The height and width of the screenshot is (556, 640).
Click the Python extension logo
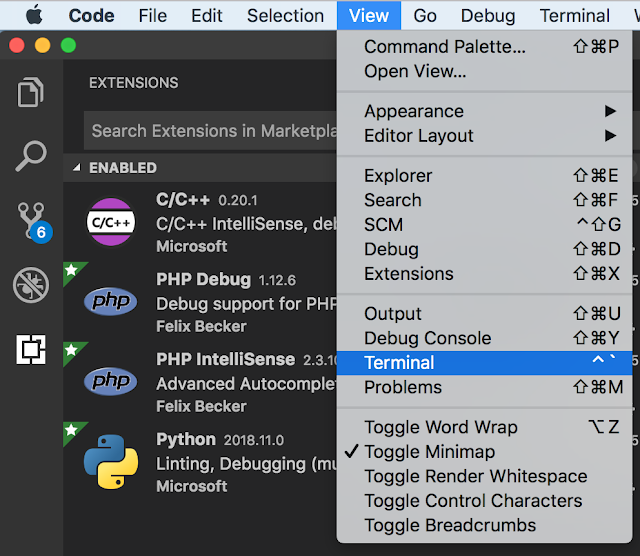click(111, 462)
